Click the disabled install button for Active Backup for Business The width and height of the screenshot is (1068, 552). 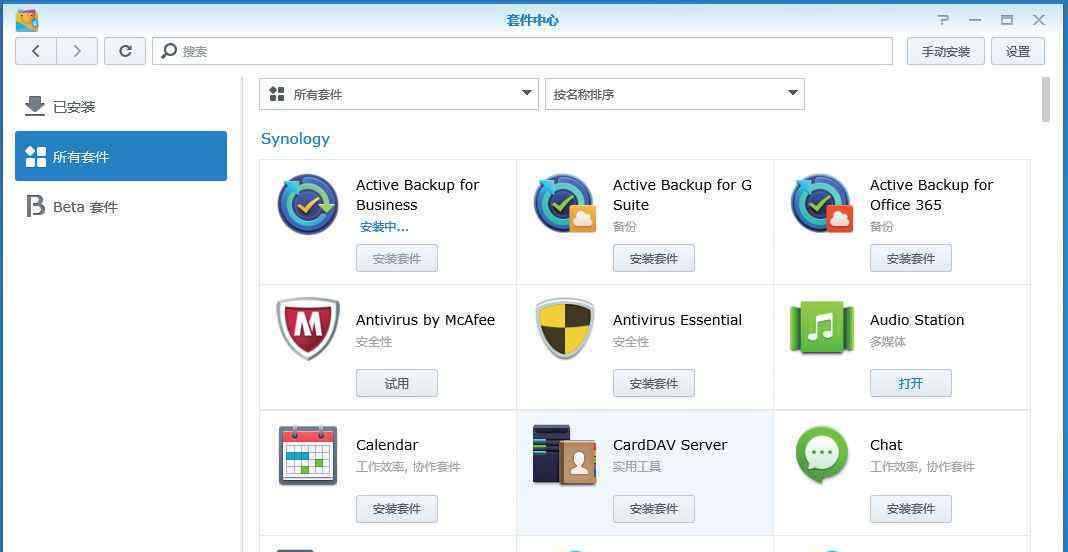point(396,258)
